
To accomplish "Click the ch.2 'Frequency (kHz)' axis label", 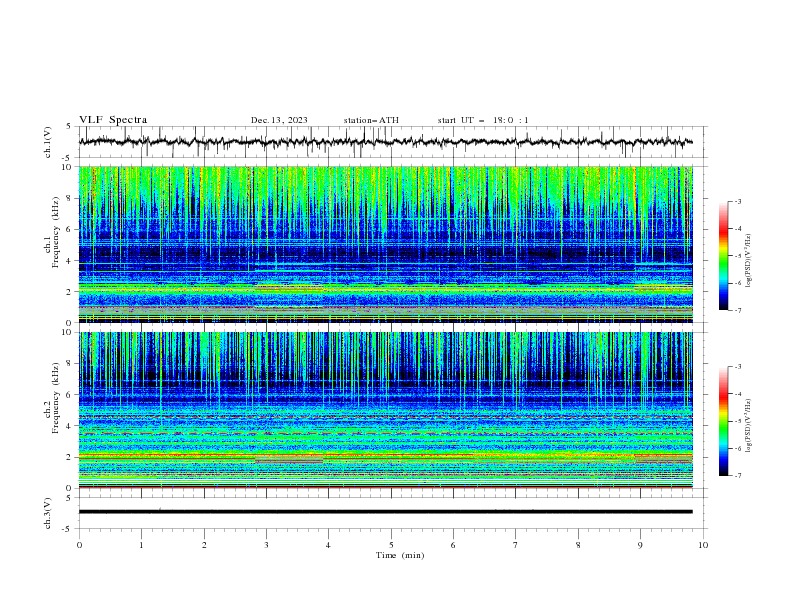I will [56, 397].
